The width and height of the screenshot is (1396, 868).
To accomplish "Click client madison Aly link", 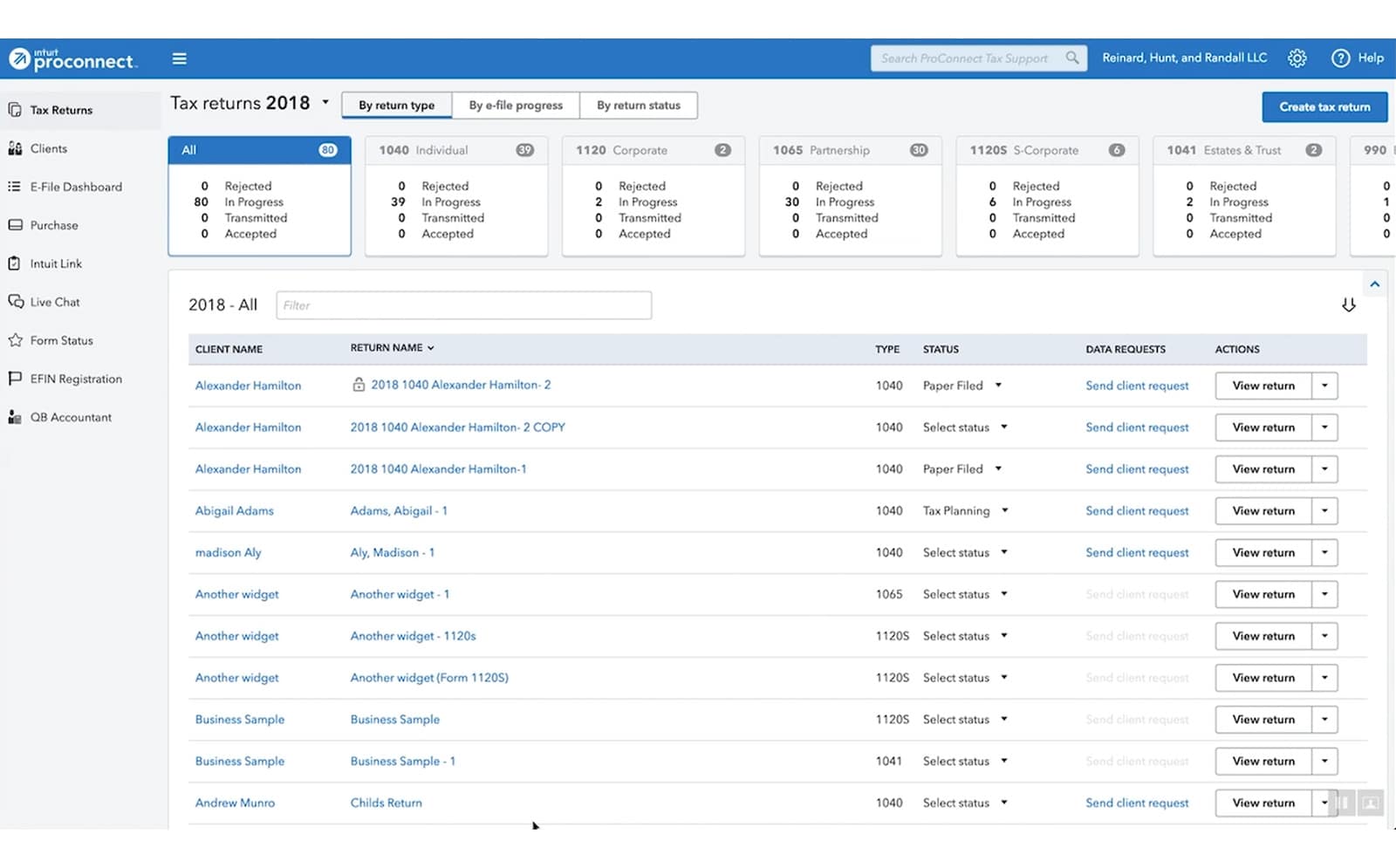I will click(229, 553).
